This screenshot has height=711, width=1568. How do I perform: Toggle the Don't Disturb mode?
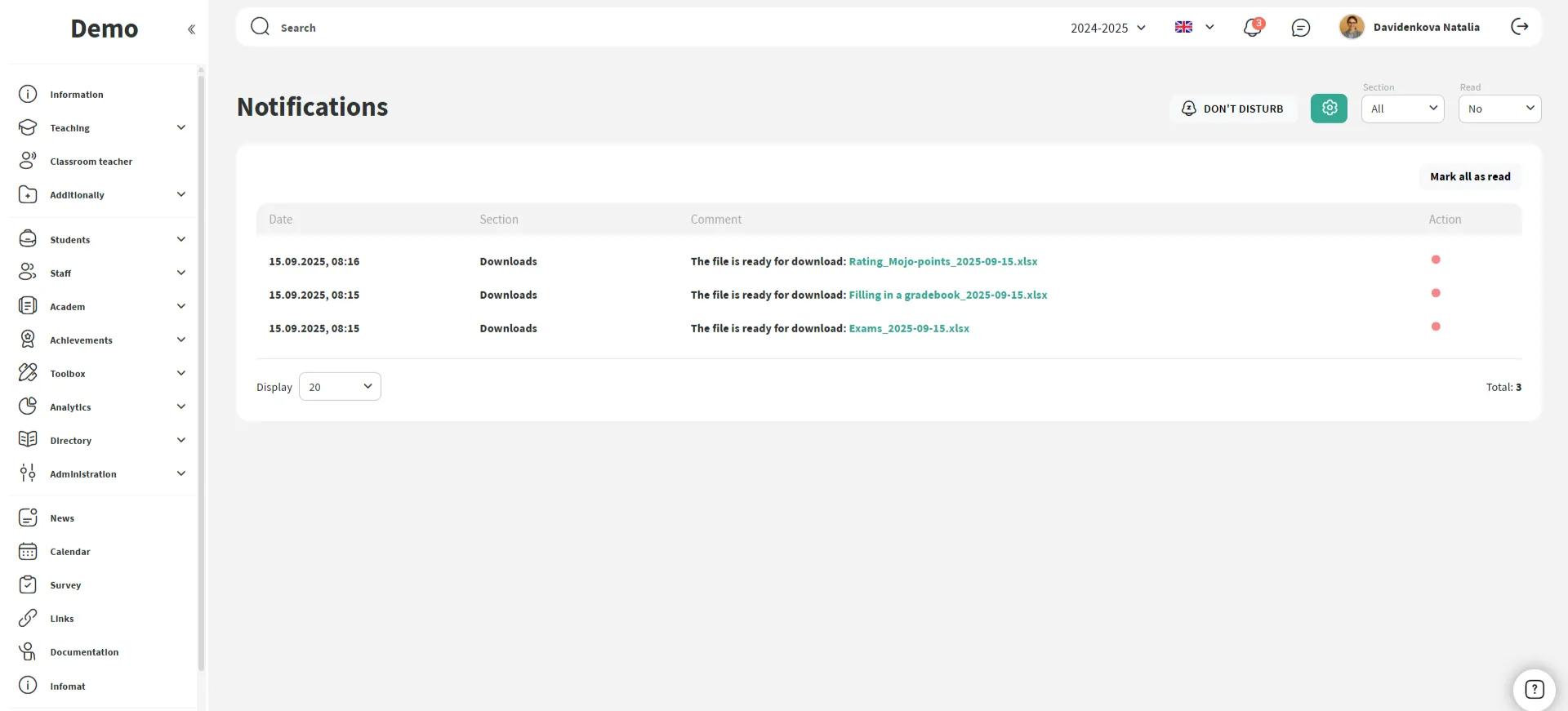coord(1232,109)
